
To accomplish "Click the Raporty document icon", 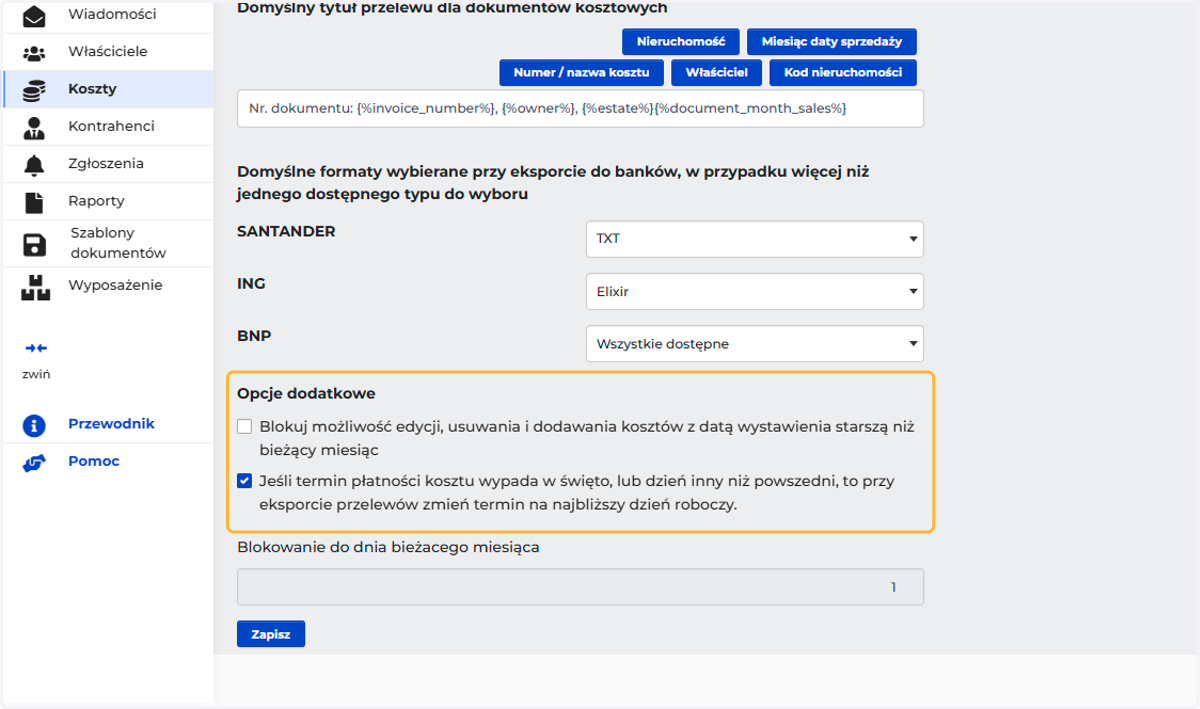I will (x=34, y=202).
